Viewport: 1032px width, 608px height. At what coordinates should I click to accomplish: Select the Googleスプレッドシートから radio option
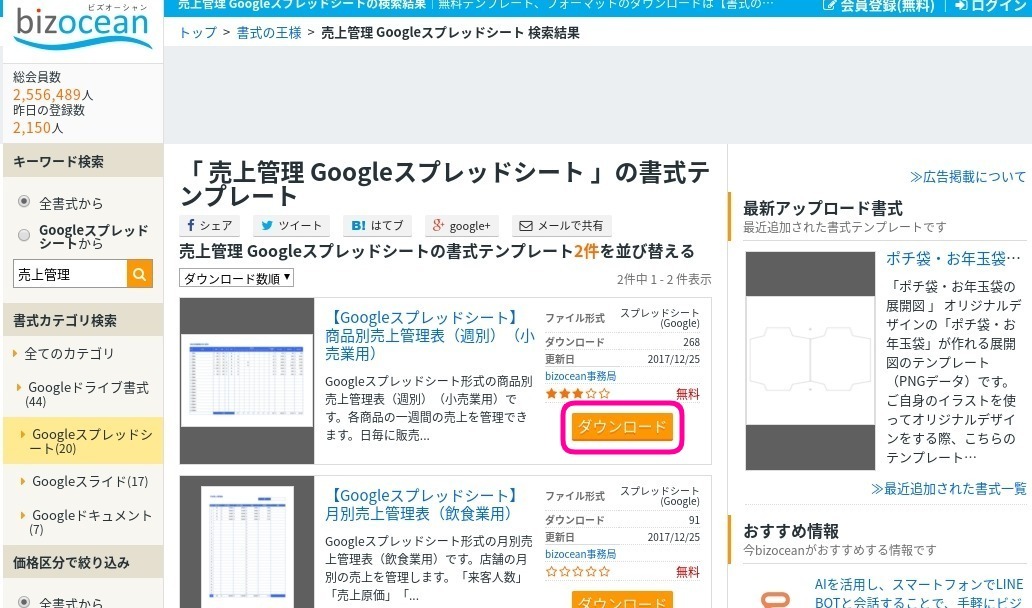pyautogui.click(x=24, y=235)
